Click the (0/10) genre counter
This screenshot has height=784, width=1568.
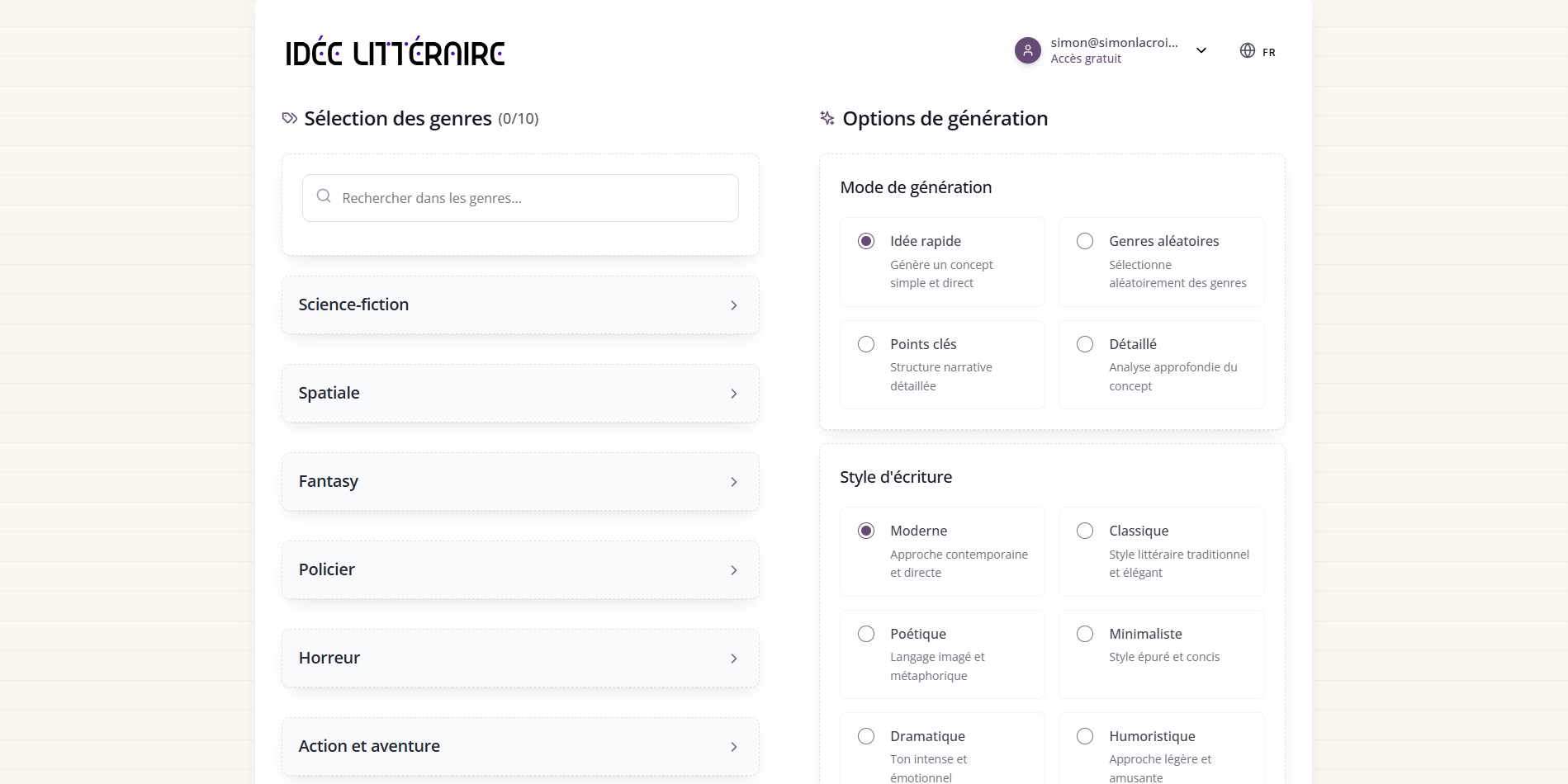coord(519,119)
